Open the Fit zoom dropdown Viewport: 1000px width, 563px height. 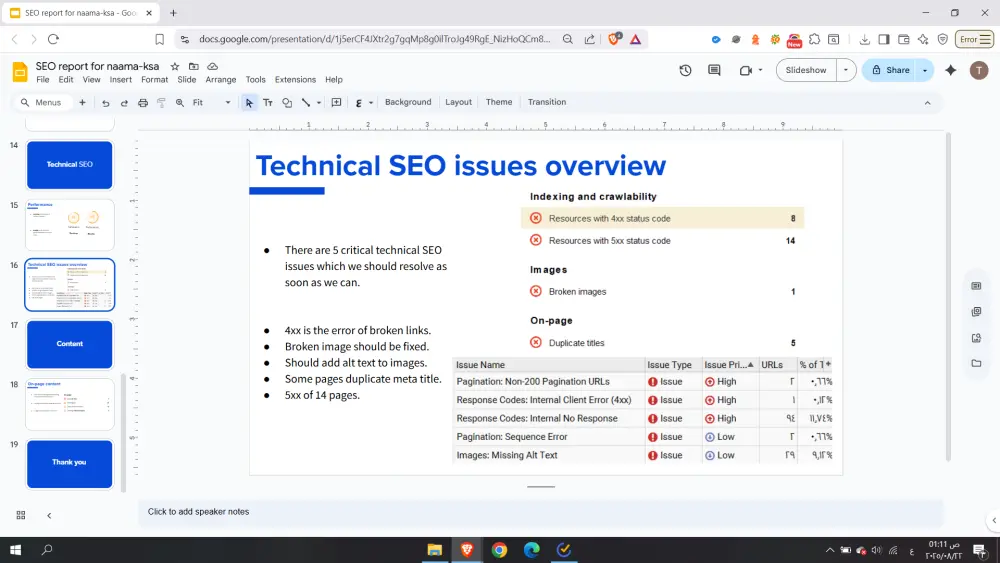211,102
